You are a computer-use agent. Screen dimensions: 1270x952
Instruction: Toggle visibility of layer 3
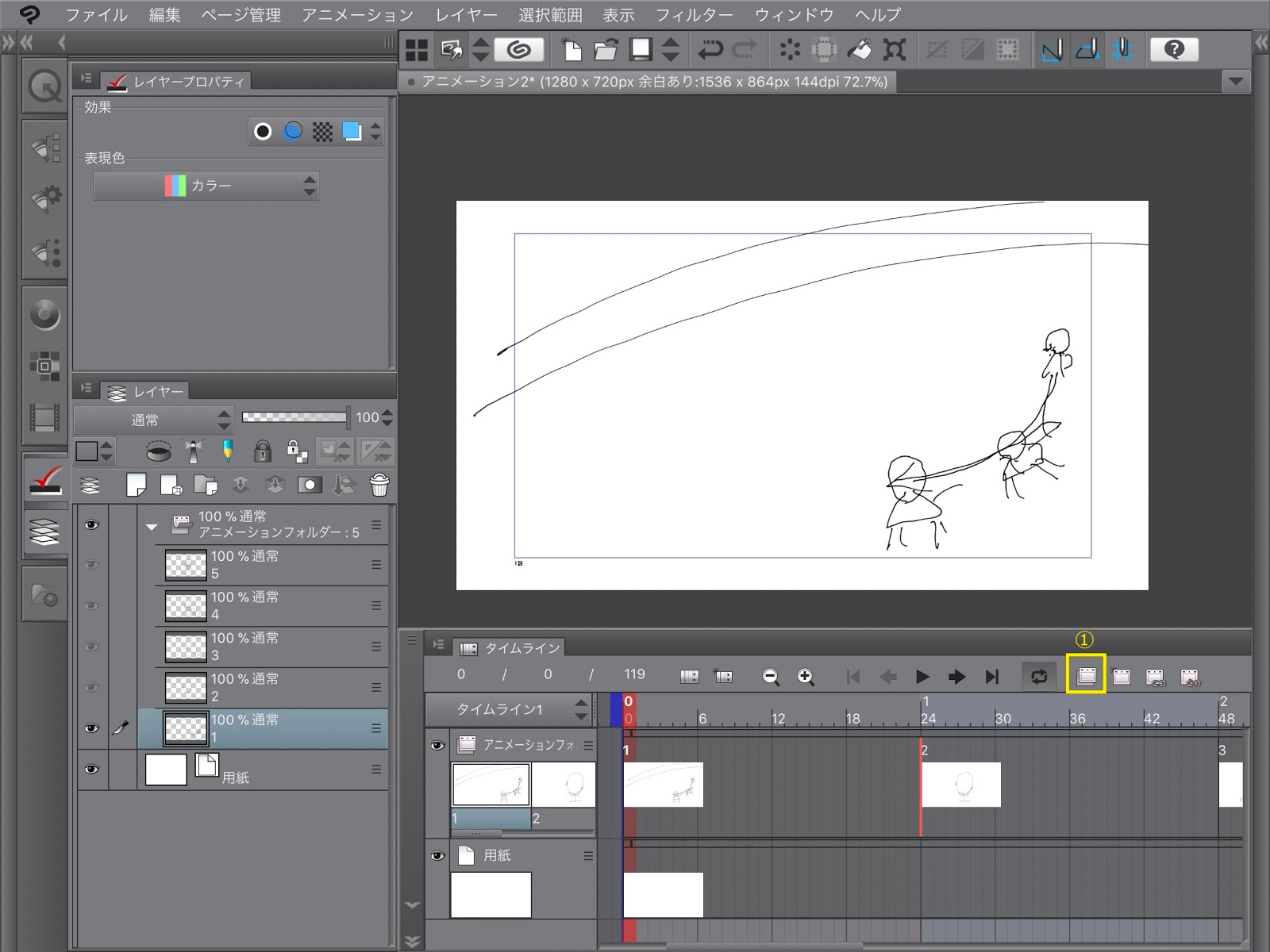click(x=92, y=647)
